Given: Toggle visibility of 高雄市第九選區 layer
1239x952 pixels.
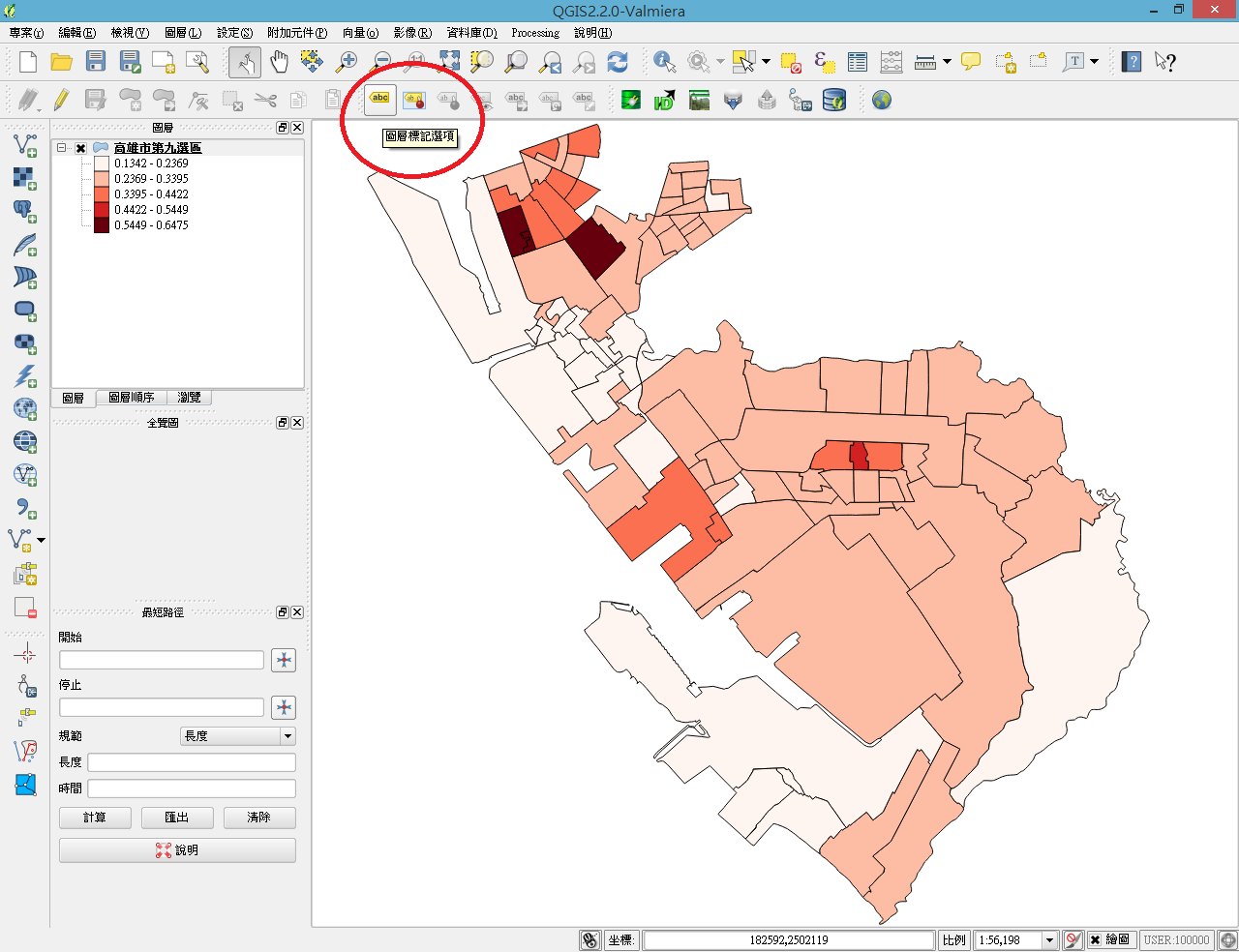Looking at the screenshot, I should tap(81, 148).
